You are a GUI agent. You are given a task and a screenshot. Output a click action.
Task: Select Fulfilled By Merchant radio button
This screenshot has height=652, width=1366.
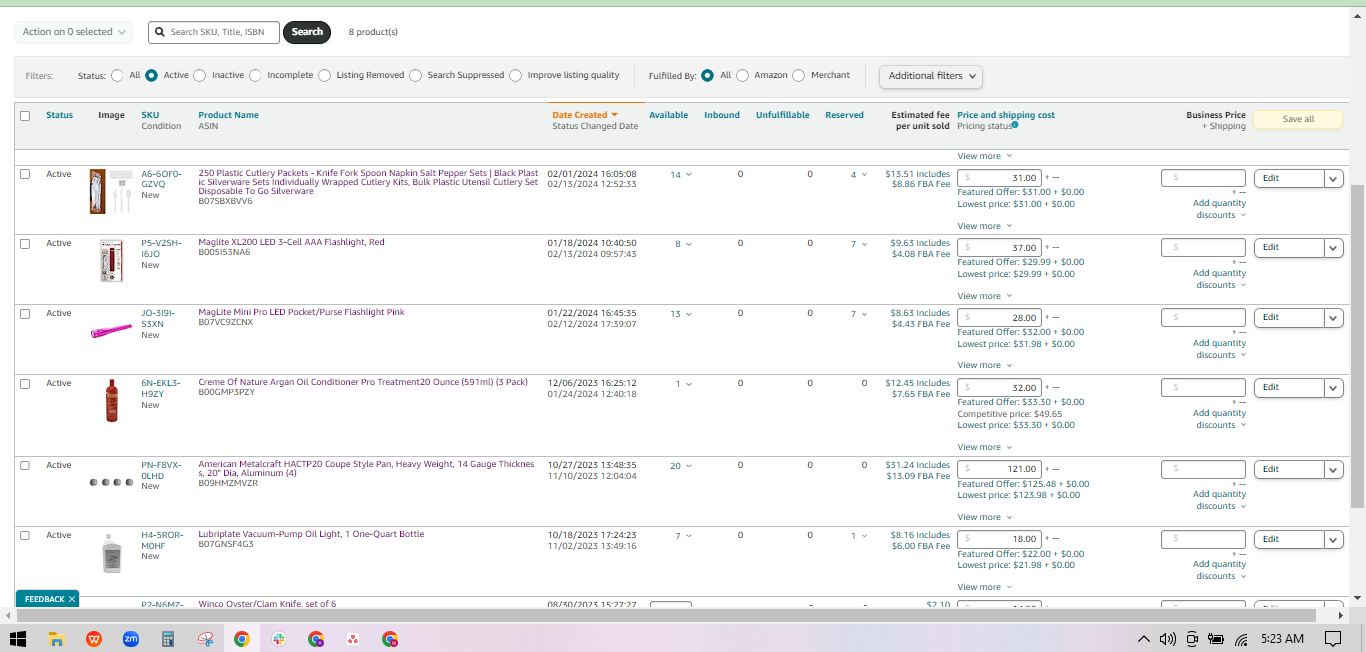799,75
